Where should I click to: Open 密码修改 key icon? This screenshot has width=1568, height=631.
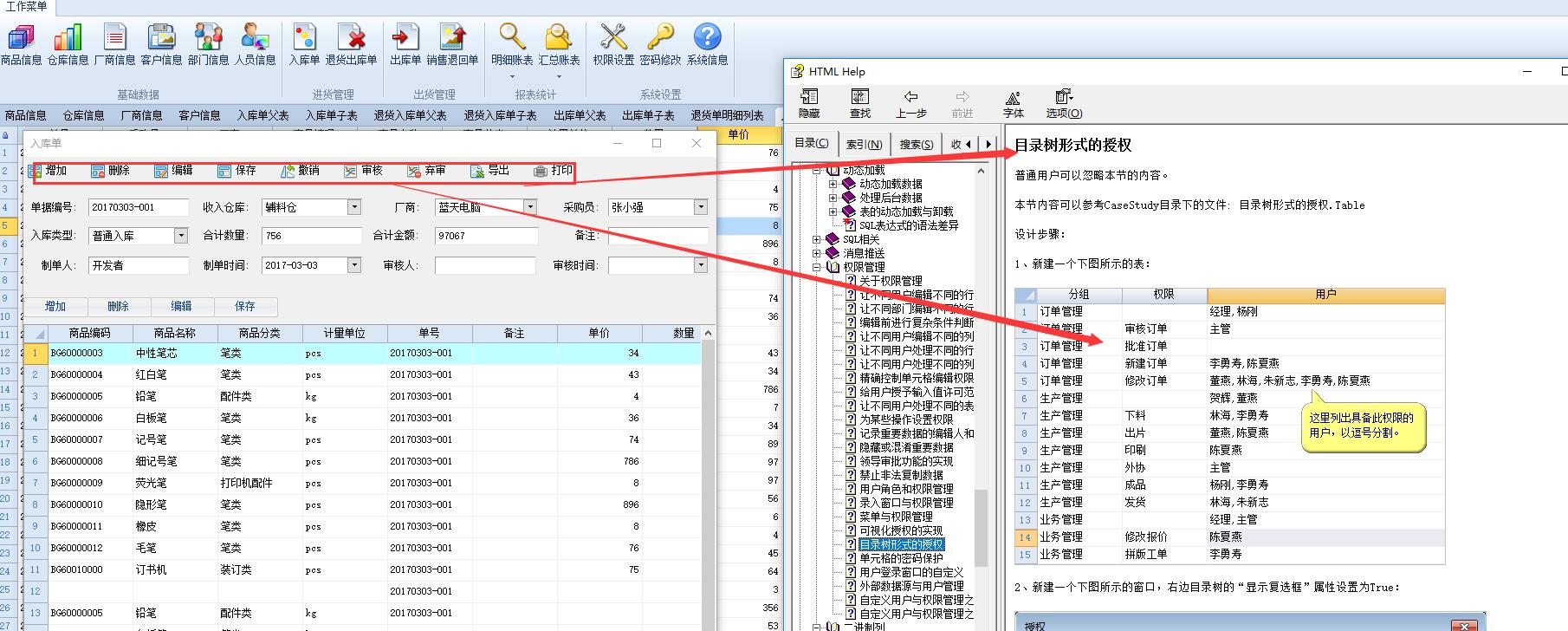(660, 45)
